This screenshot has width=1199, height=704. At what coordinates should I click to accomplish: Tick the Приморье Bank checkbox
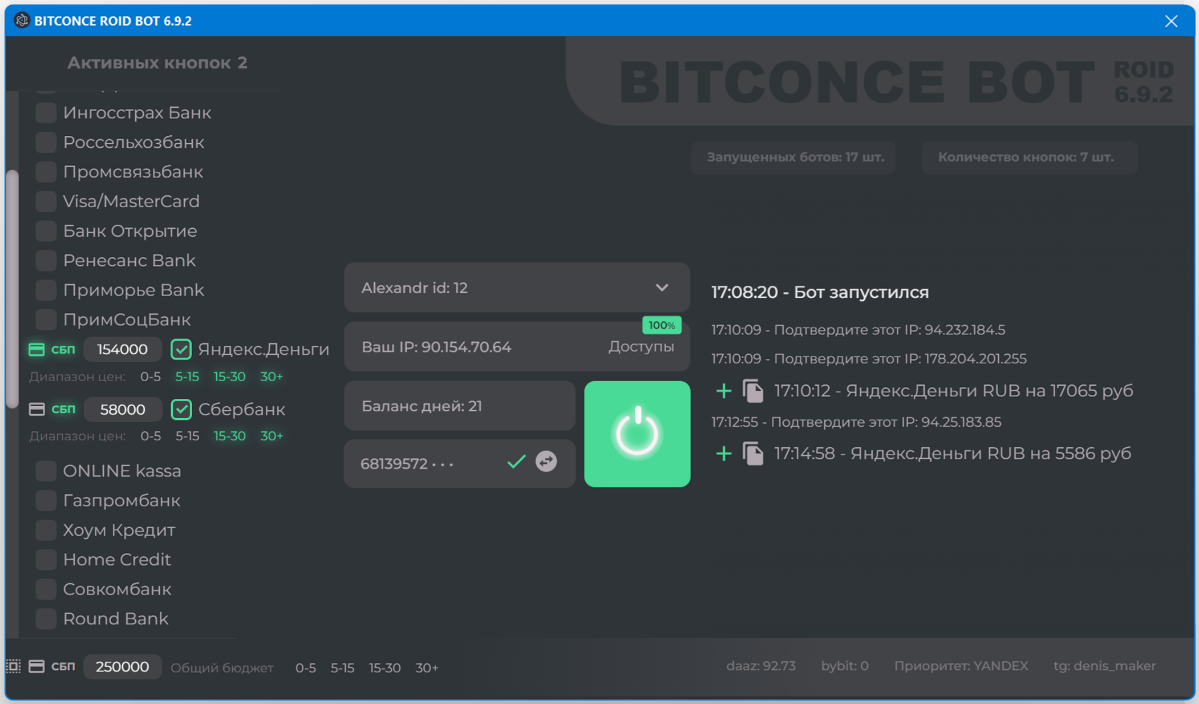[46, 290]
